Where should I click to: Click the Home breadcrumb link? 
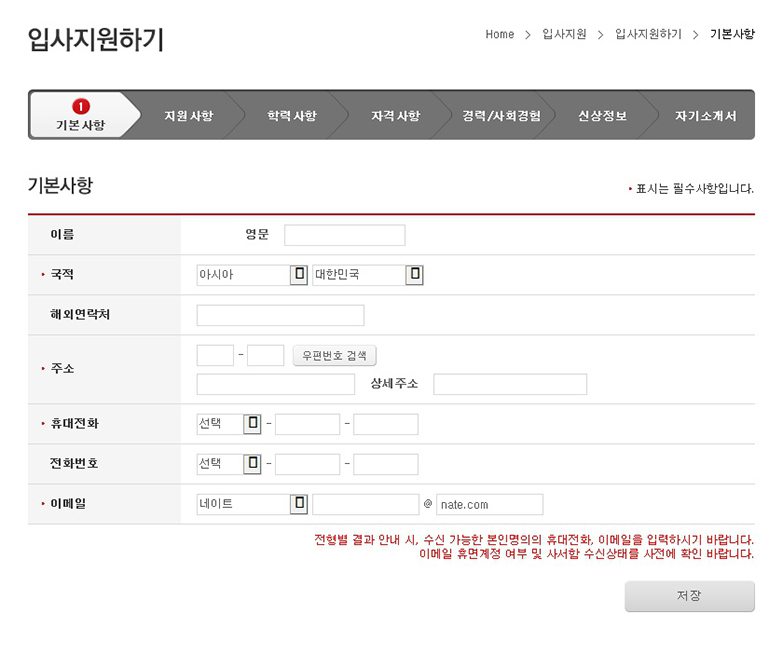499,34
